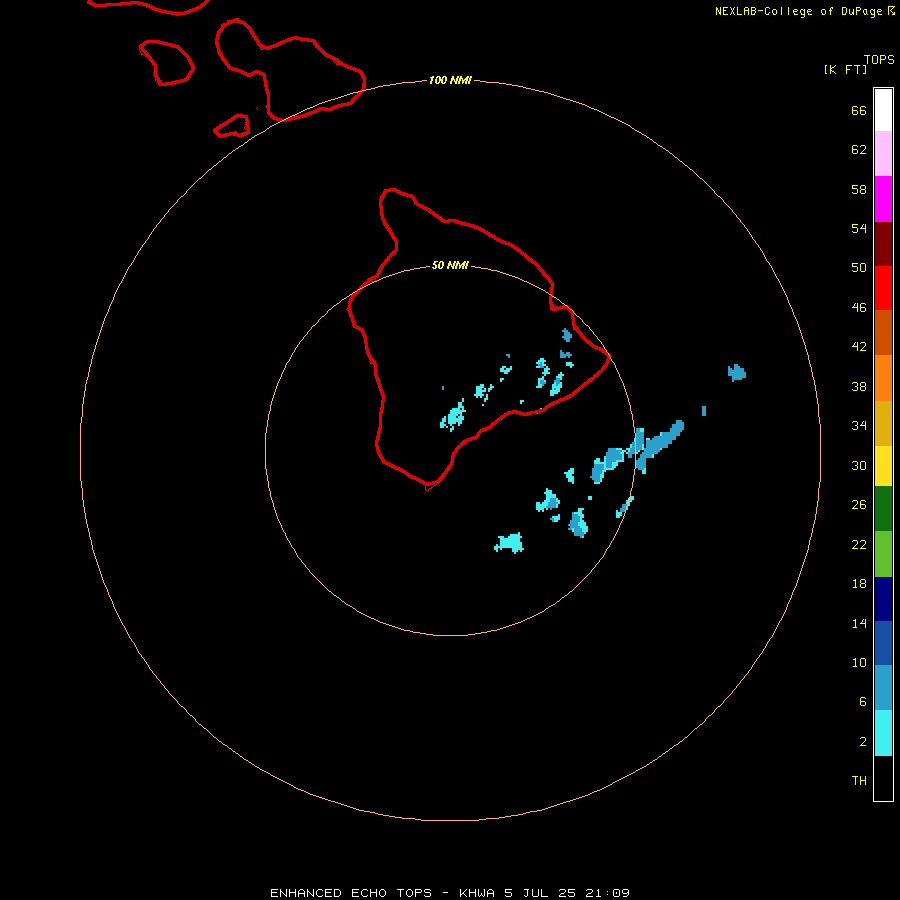900x900 pixels.
Task: Click the '21:09' timestamp in caption
Action: click(607, 893)
